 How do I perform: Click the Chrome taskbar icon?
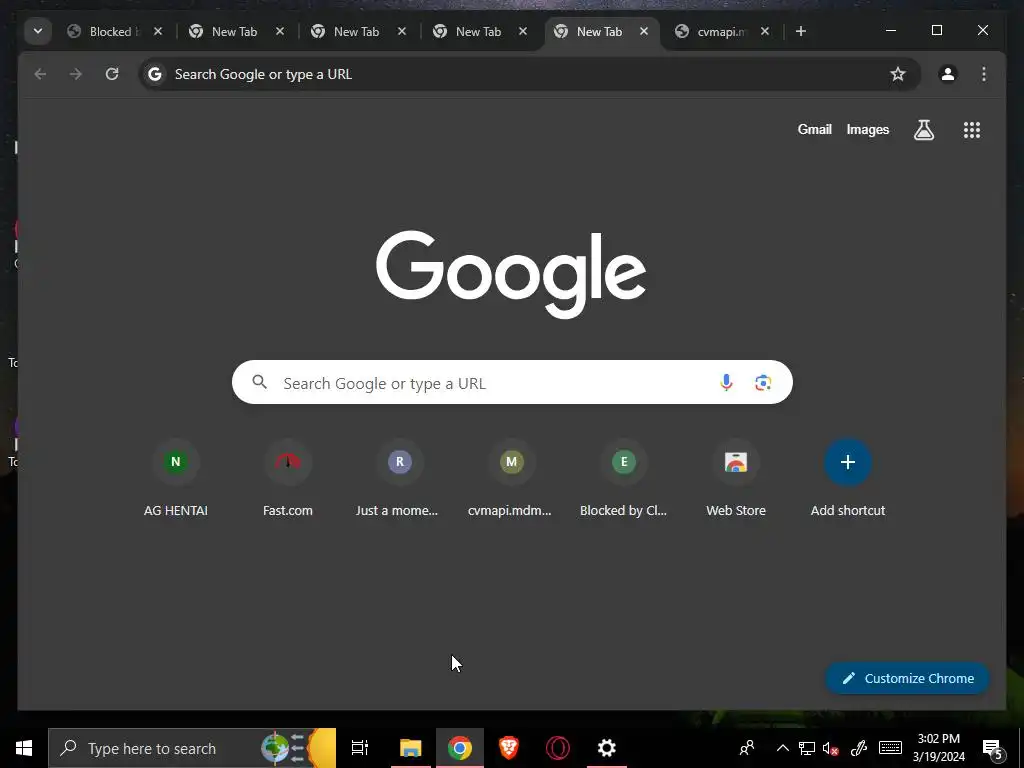pyautogui.click(x=460, y=748)
